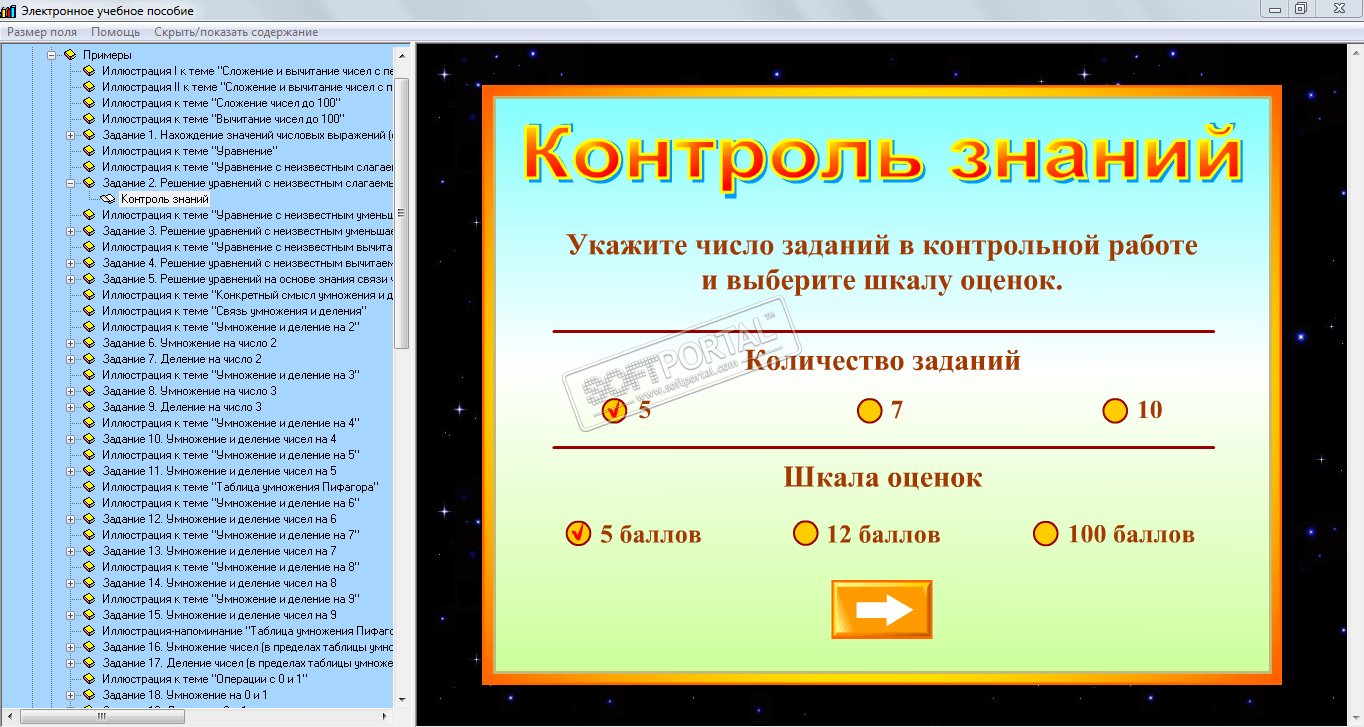
Task: Select "Задание 9. Деление на число 3"
Action: tap(182, 407)
